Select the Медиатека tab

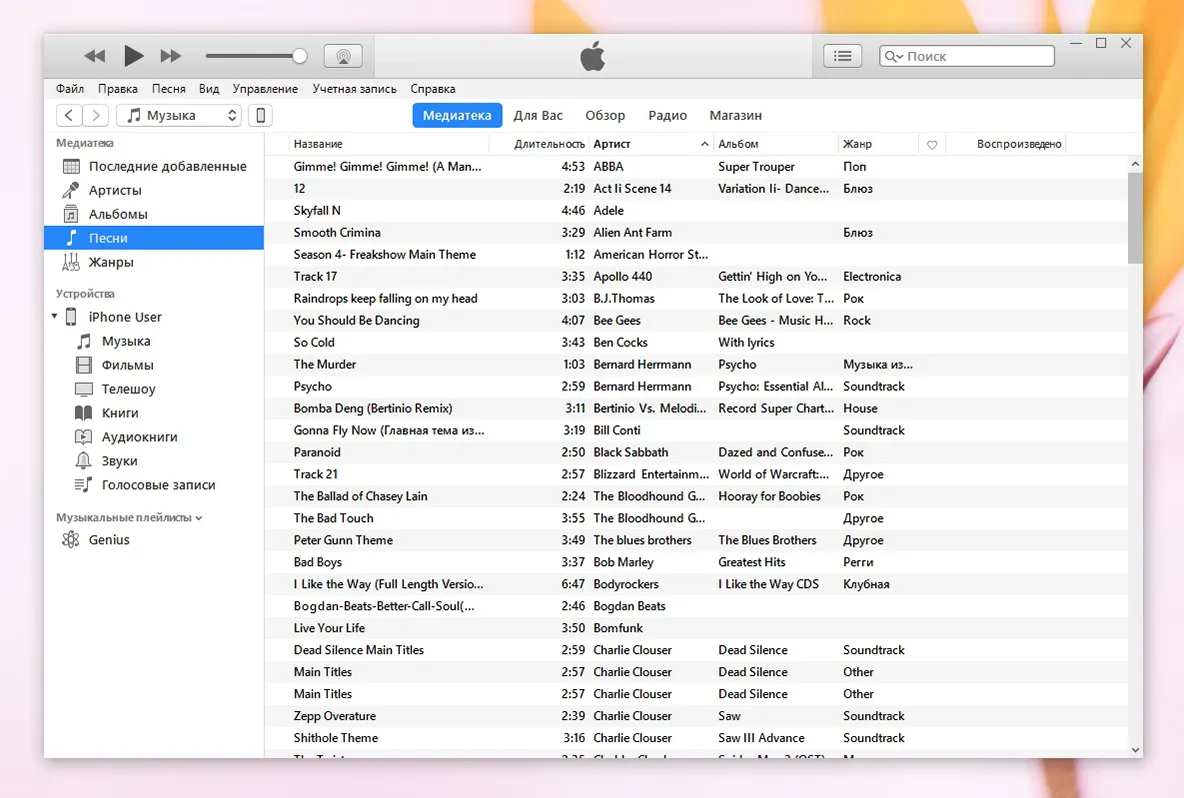click(457, 115)
